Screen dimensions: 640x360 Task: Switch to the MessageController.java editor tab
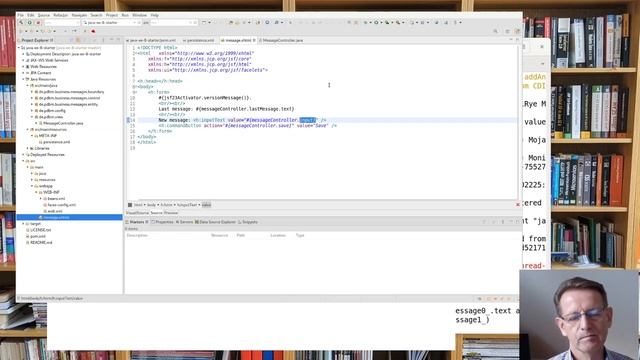(x=282, y=40)
